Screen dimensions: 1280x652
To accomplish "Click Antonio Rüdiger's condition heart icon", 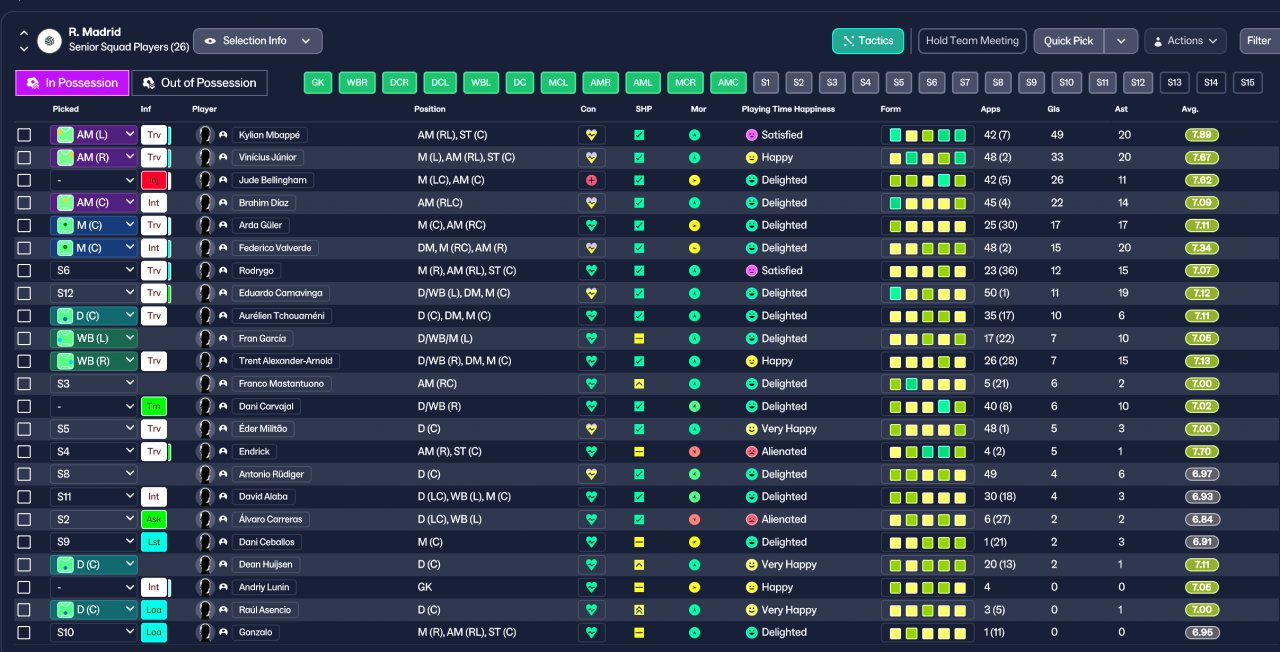I will [x=591, y=474].
